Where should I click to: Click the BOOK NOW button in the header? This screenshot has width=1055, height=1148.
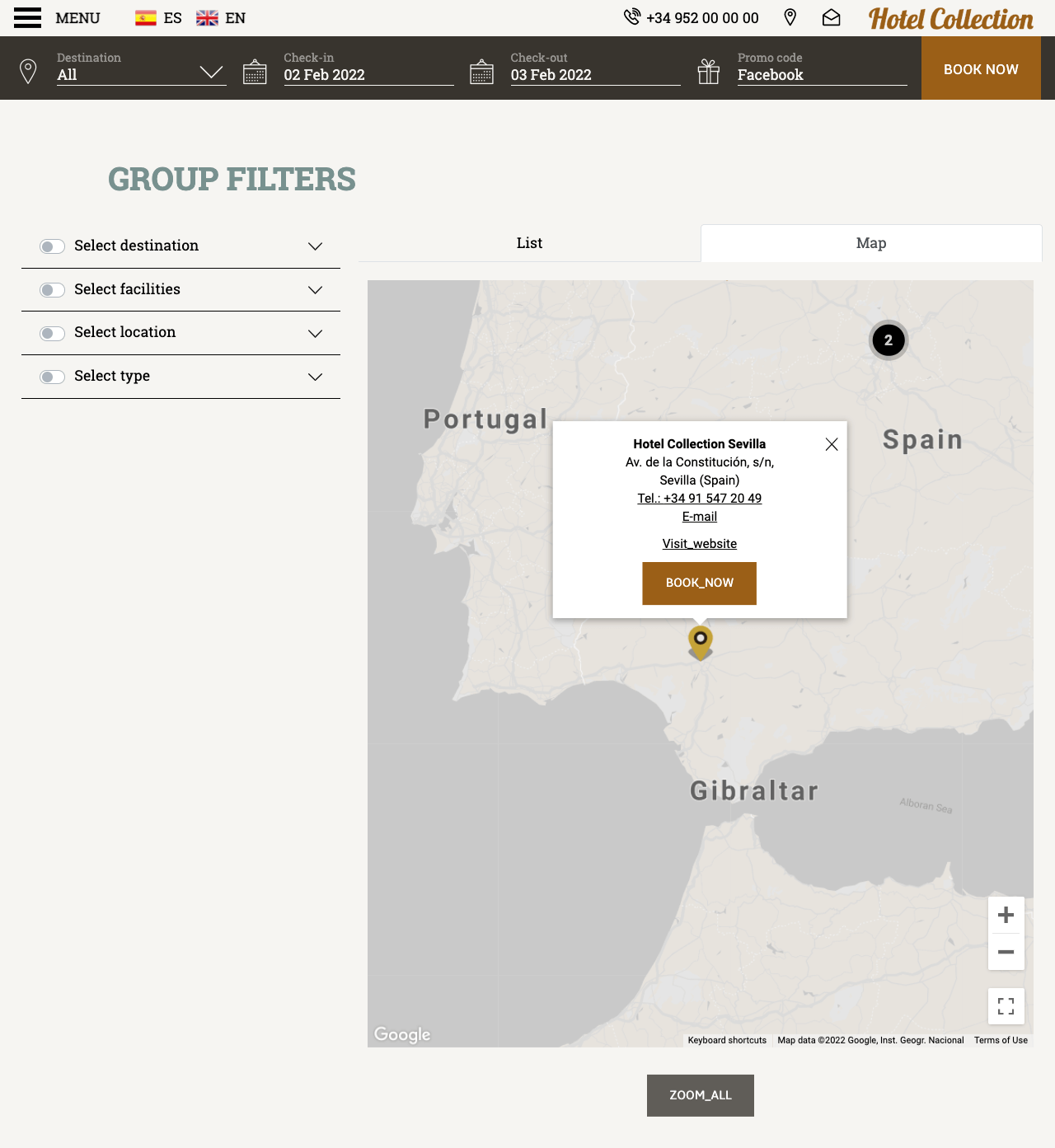981,69
